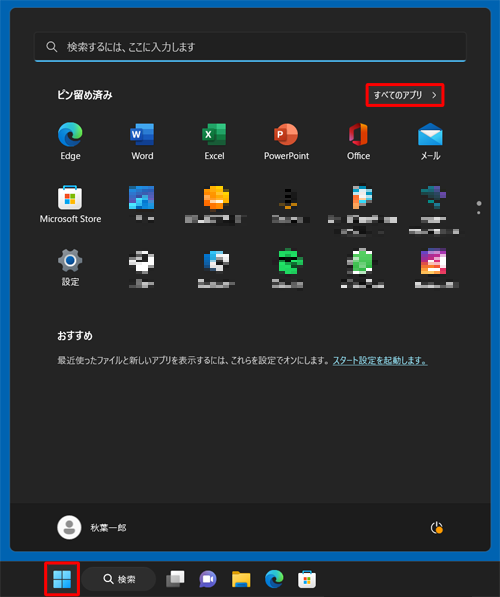
Task: Launch Edge from the taskbar
Action: pos(274,579)
